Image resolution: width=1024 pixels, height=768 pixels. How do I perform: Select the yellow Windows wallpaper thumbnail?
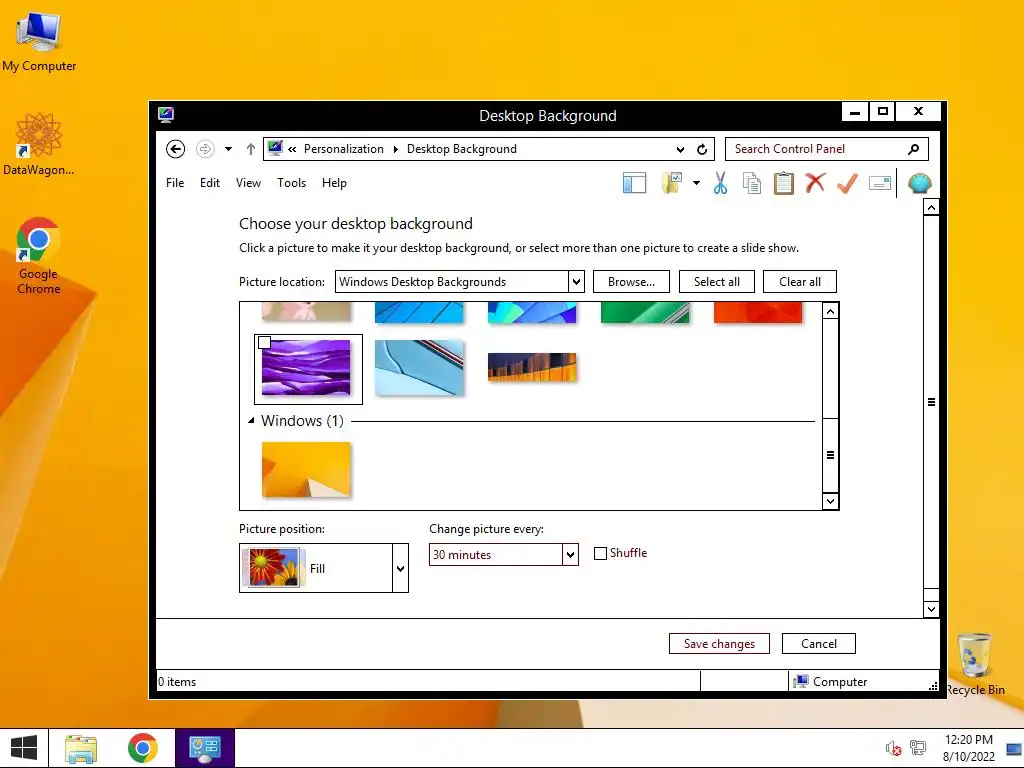306,470
